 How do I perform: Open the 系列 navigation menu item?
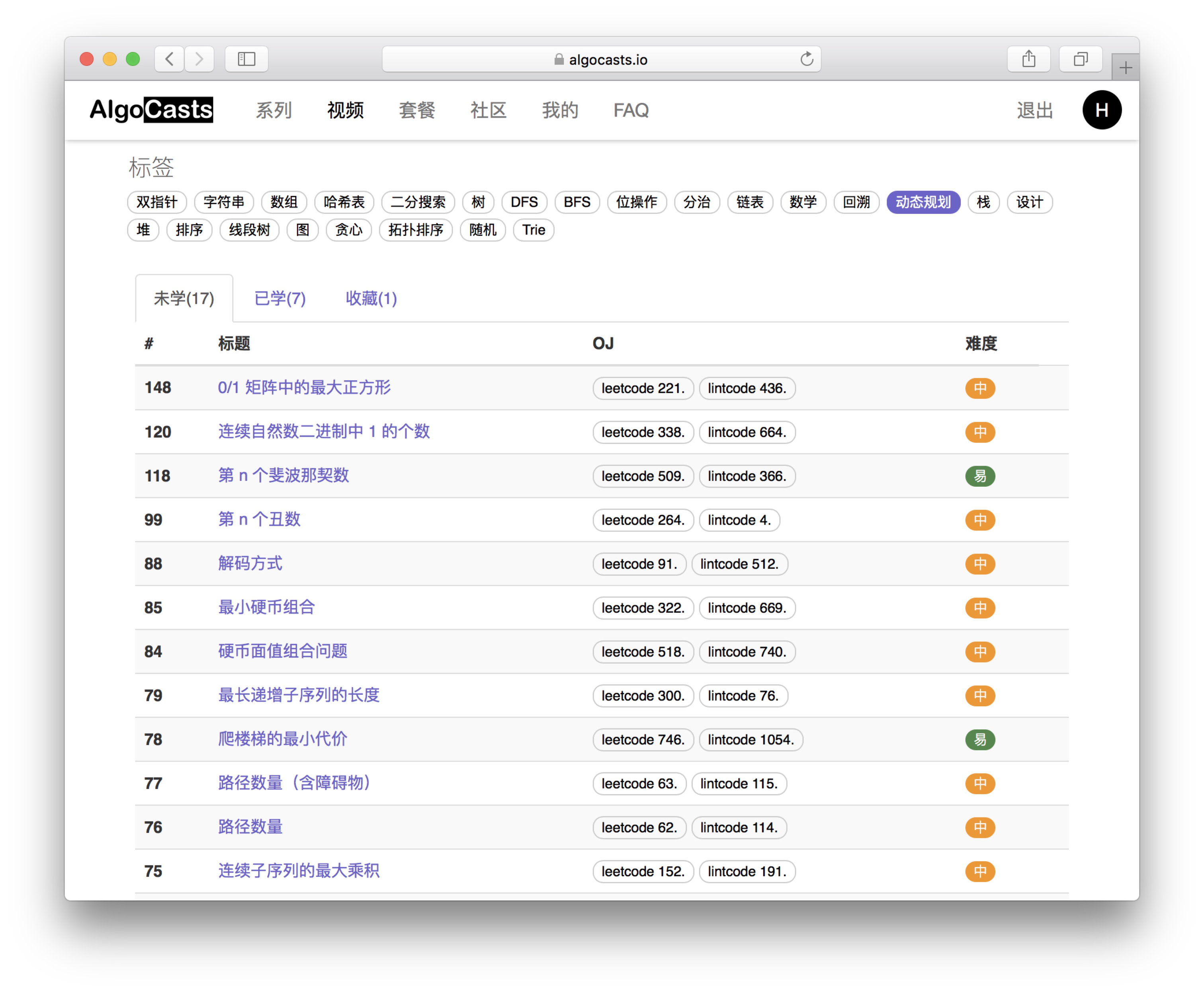(x=273, y=110)
